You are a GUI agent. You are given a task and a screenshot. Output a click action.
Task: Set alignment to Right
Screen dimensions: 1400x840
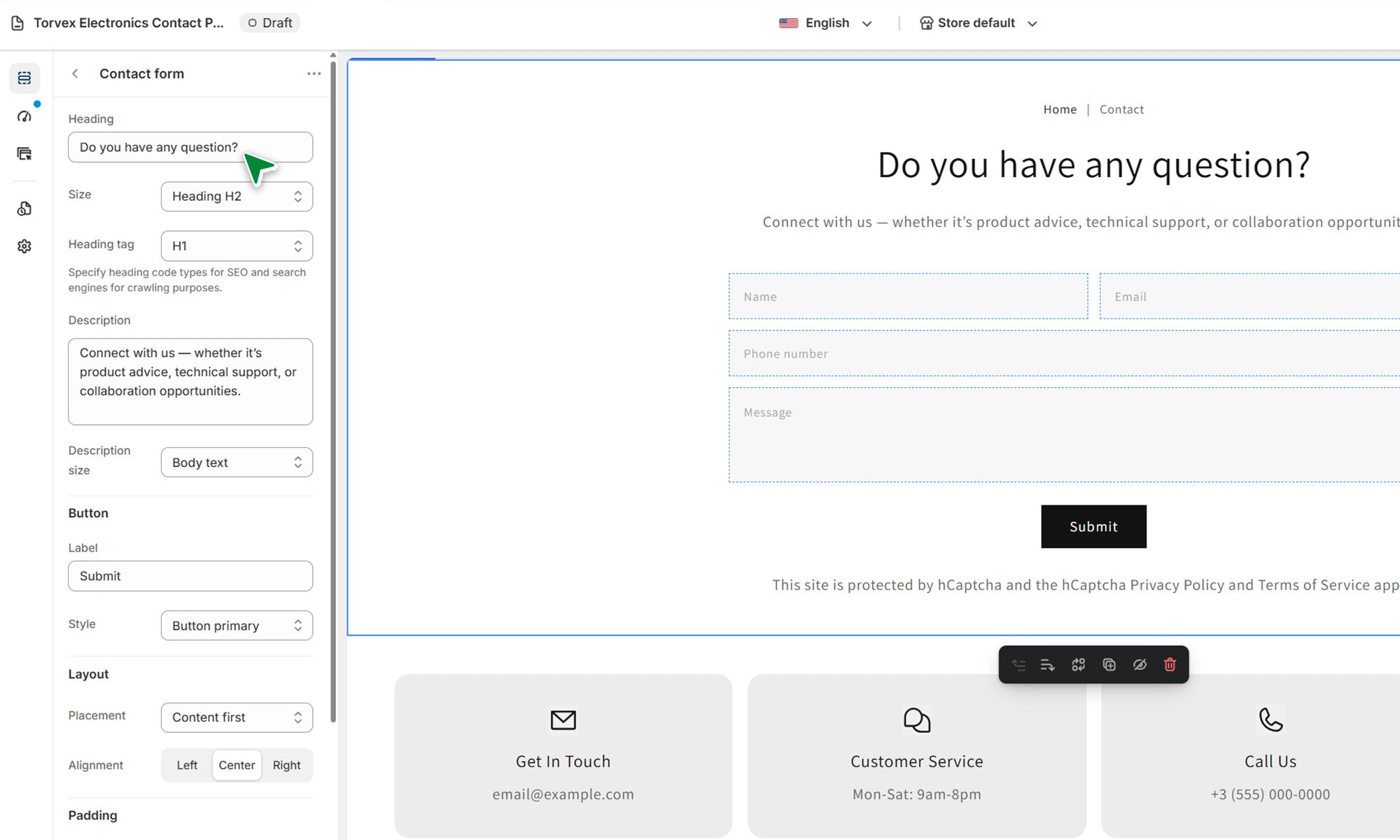tap(286, 765)
